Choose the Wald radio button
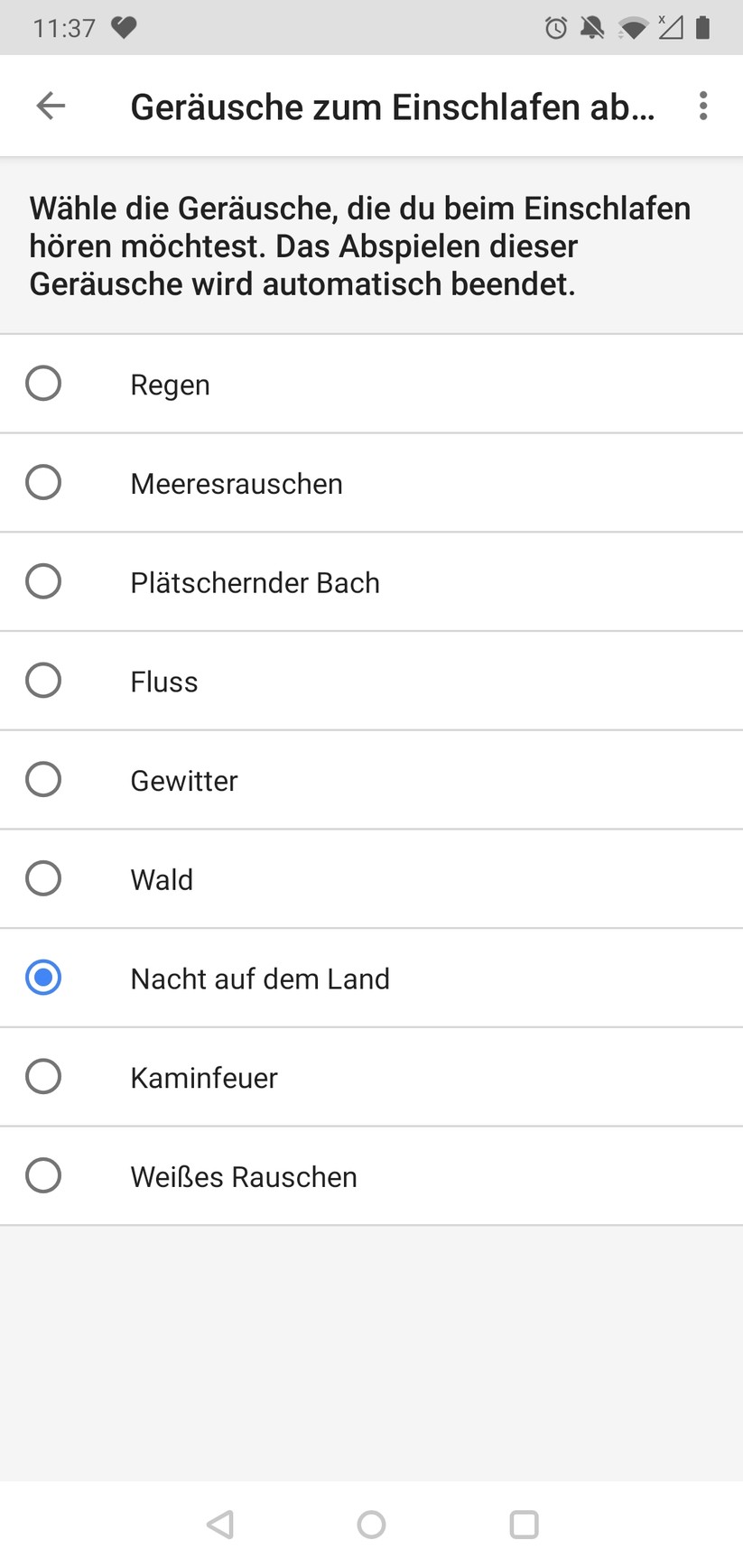Image resolution: width=743 pixels, height=1568 pixels. tap(43, 878)
